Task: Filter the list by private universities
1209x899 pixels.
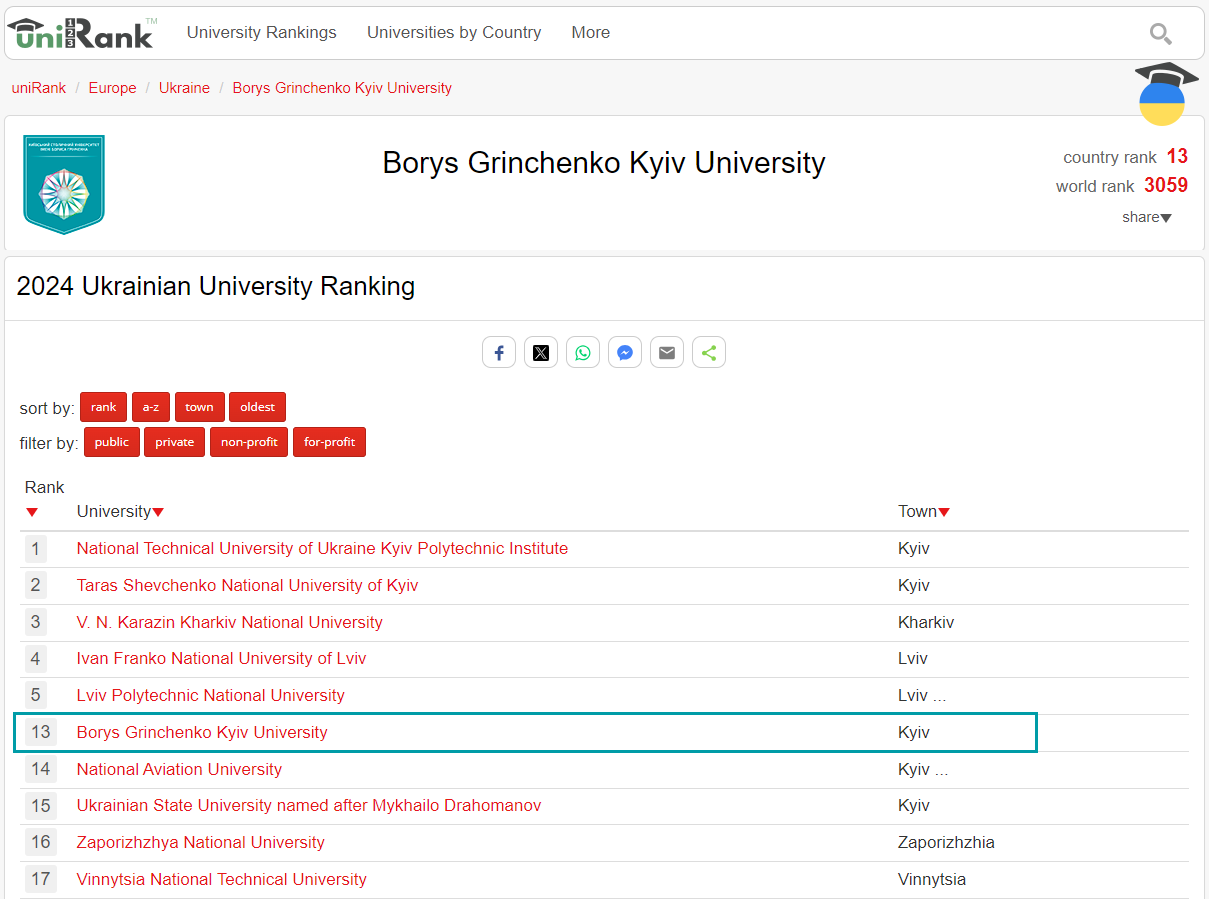Action: [x=175, y=442]
